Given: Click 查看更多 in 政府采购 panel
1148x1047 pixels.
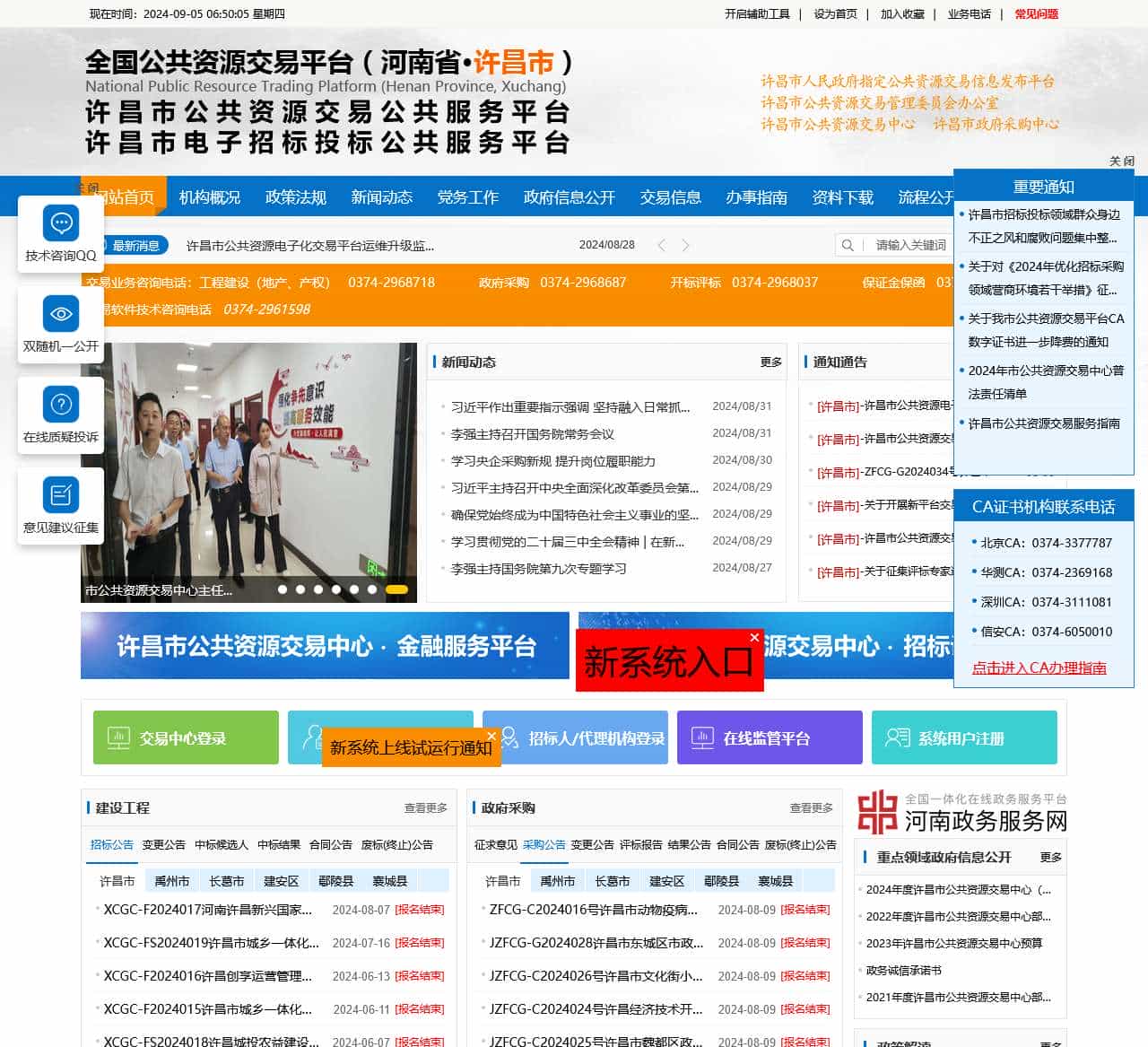Looking at the screenshot, I should click(812, 807).
